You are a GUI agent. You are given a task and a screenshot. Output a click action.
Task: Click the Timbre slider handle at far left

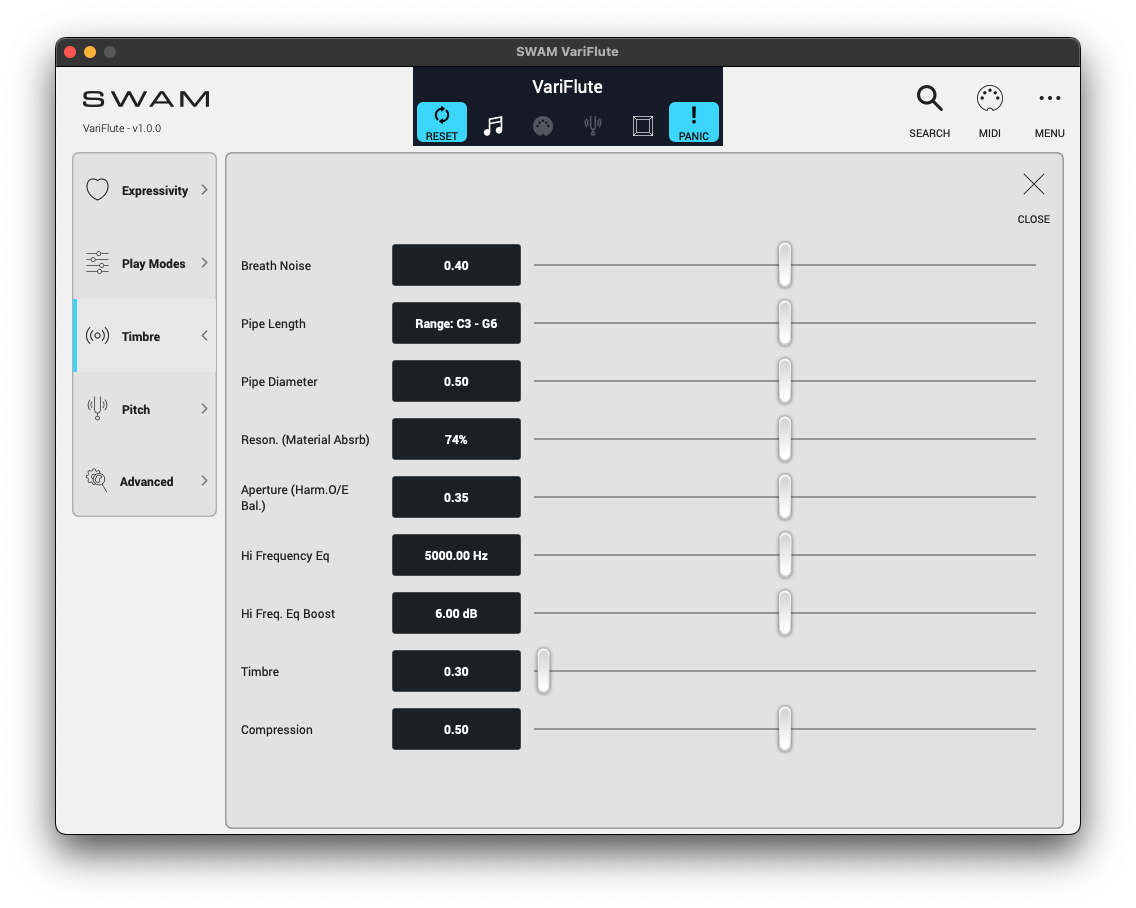click(x=543, y=670)
